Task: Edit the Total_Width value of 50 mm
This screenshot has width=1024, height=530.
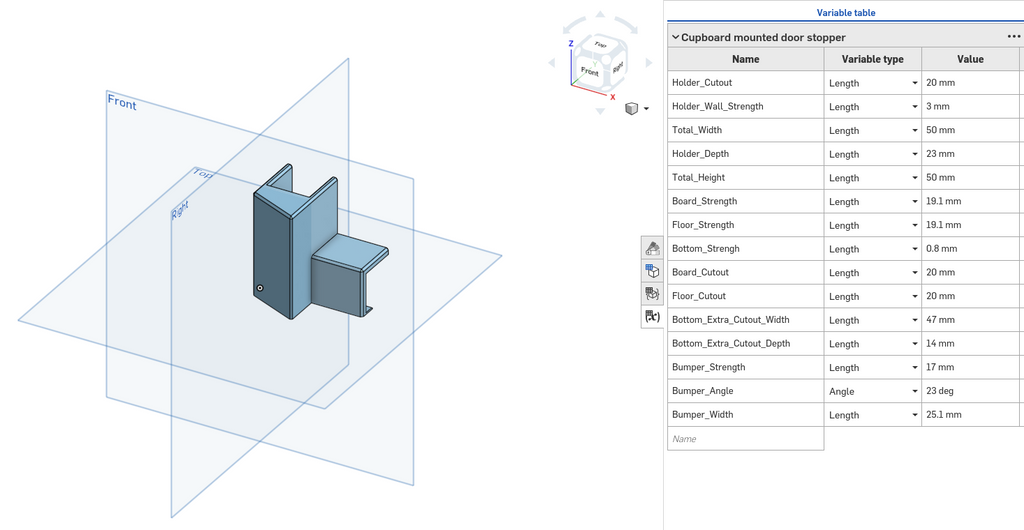Action: tap(970, 130)
